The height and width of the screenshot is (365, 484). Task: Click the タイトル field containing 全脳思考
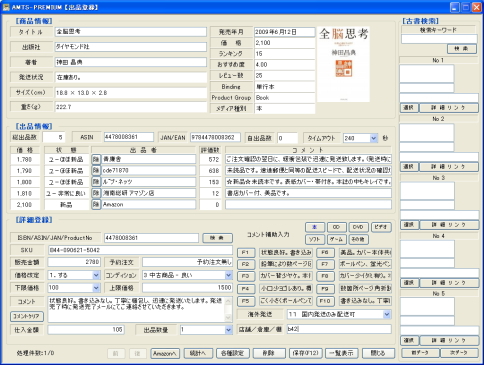coord(131,32)
